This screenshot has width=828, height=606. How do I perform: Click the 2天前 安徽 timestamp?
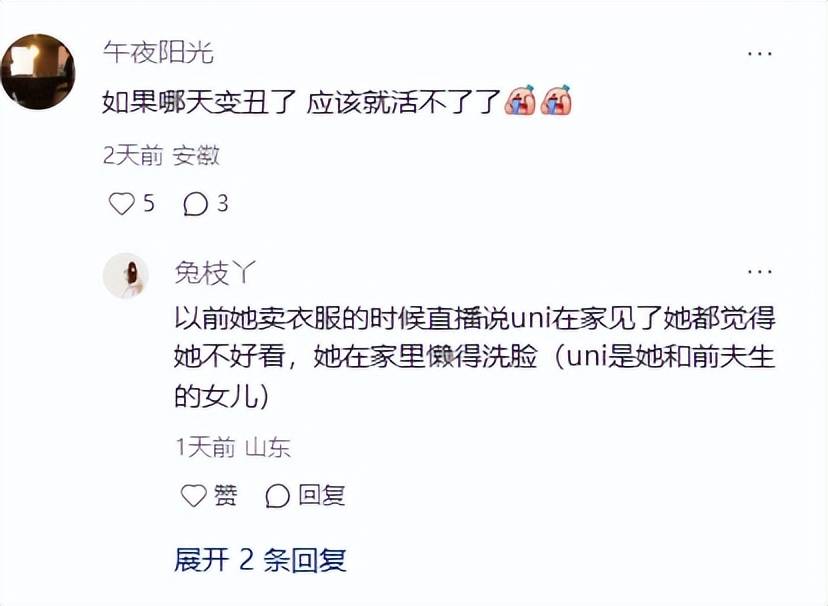pyautogui.click(x=161, y=156)
